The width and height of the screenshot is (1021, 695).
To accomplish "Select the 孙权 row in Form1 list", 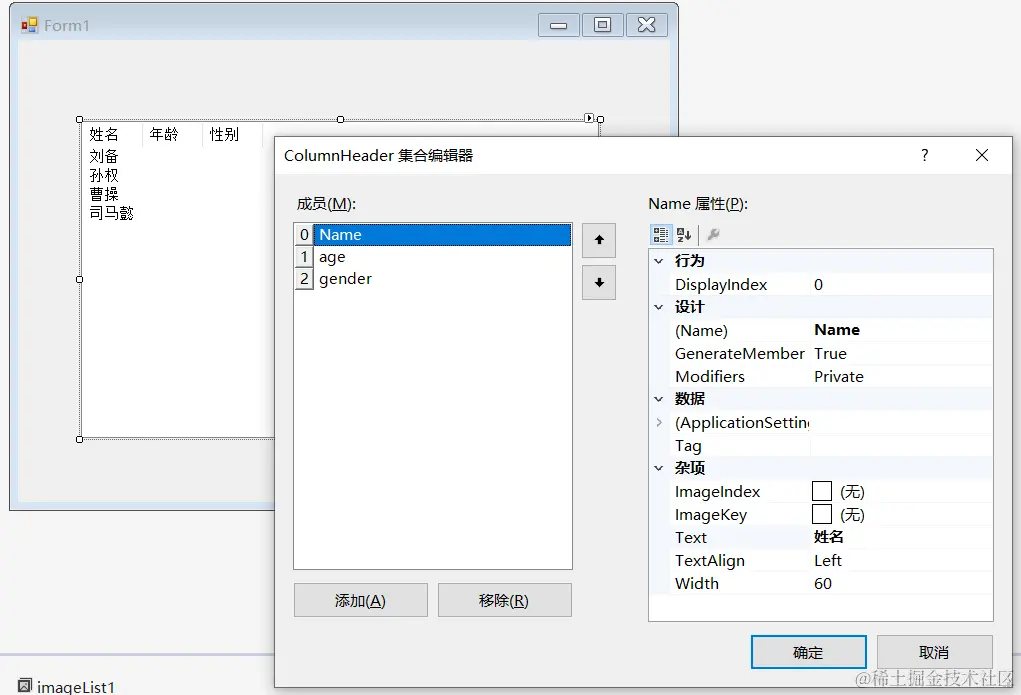I will (104, 175).
